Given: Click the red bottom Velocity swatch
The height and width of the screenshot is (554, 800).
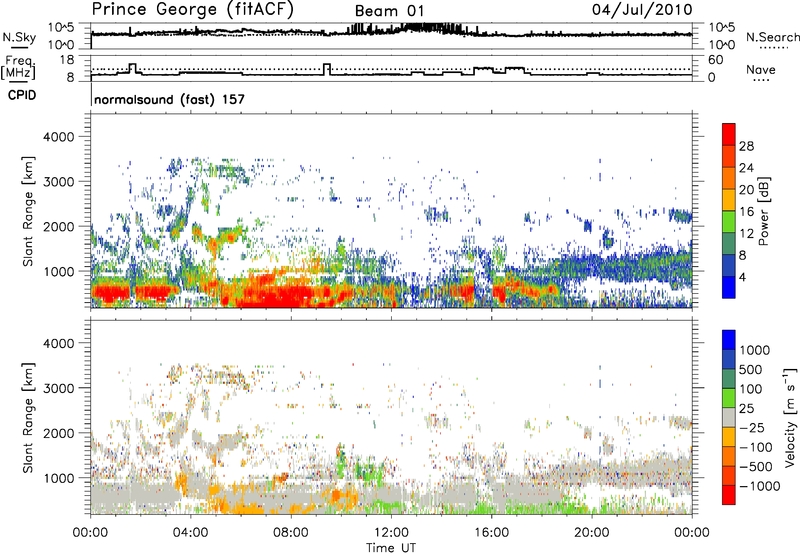Looking at the screenshot, I should click(729, 495).
